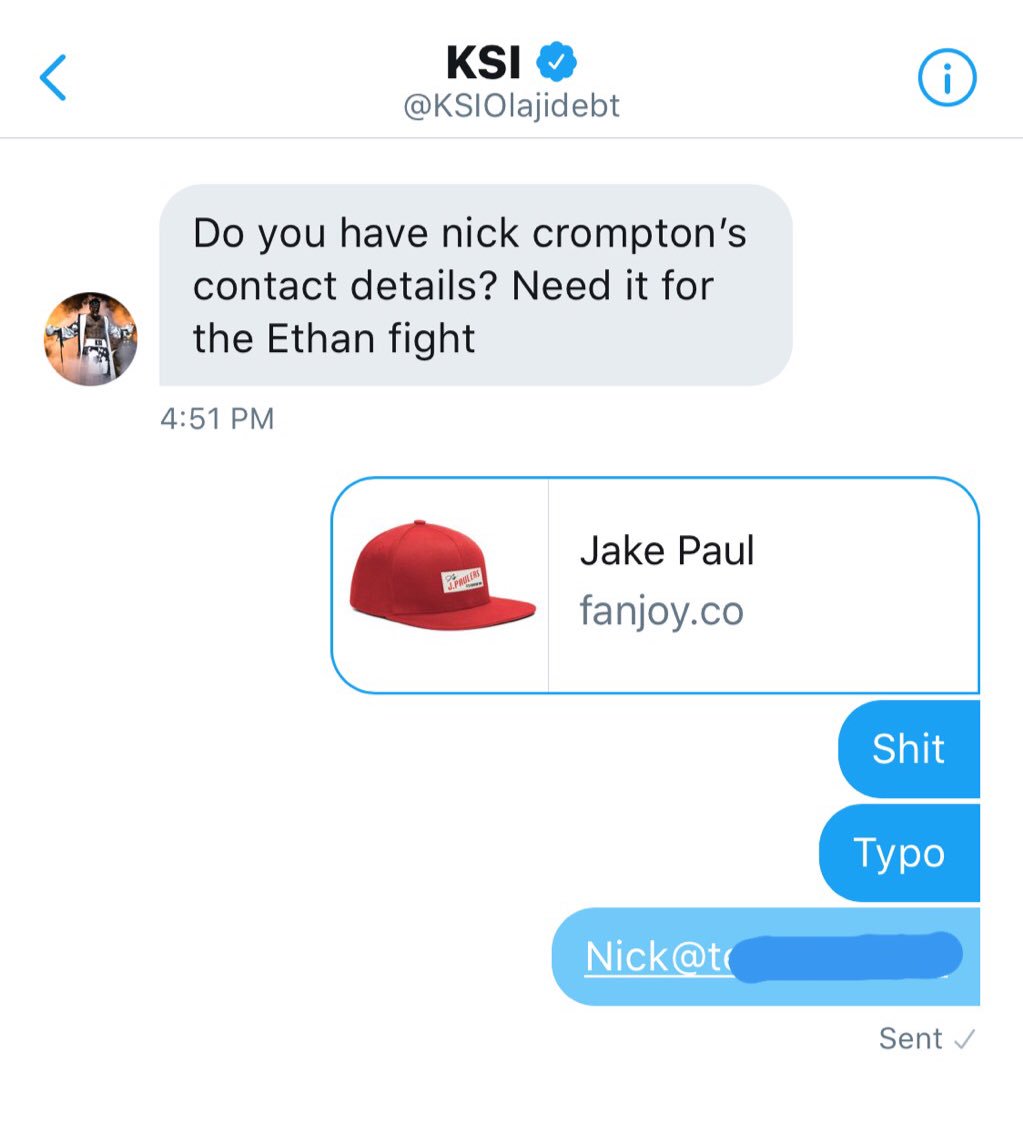Open KSI's profile avatar
The width and height of the screenshot is (1023, 1137).
click(x=91, y=339)
